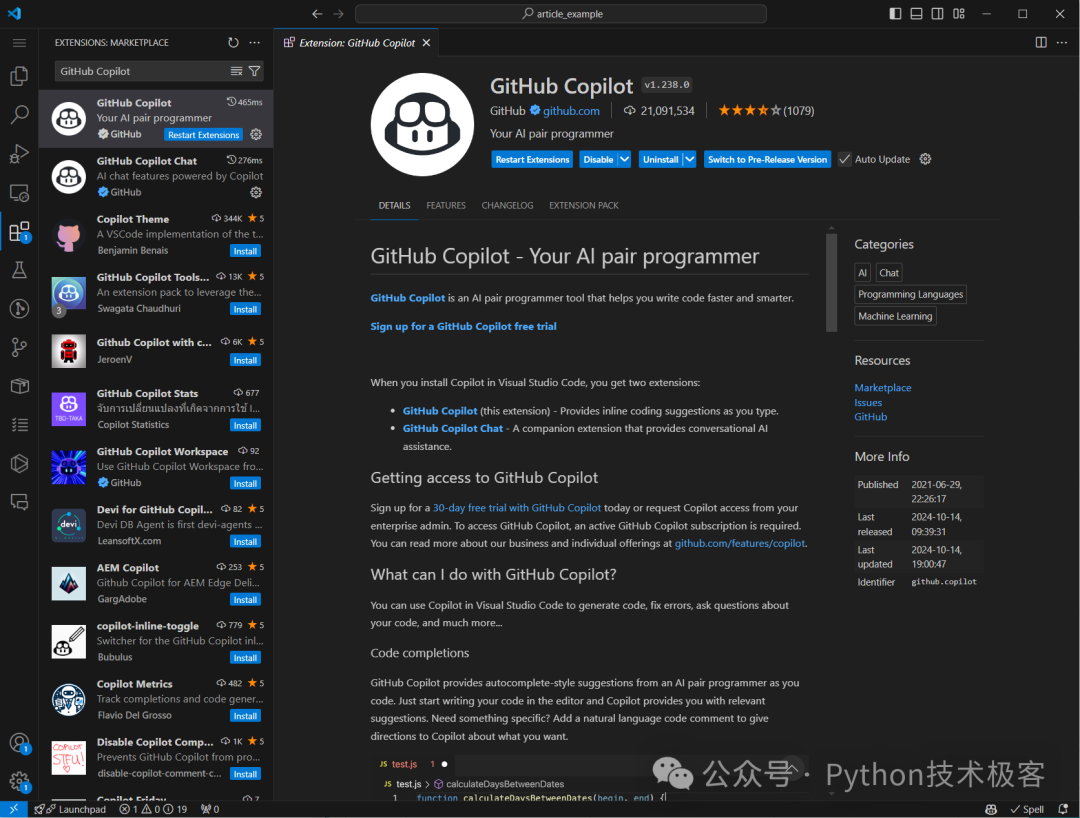The width and height of the screenshot is (1080, 818).
Task: Open Run and Debug view
Action: [x=19, y=153]
